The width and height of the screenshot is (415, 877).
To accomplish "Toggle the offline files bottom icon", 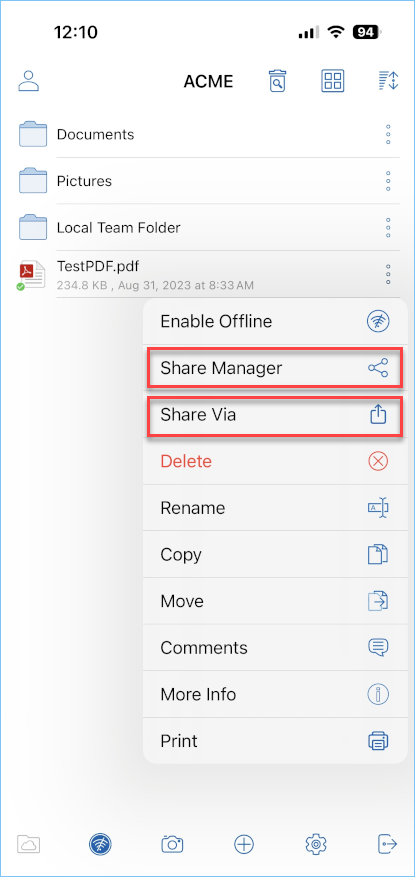I will (x=100, y=843).
